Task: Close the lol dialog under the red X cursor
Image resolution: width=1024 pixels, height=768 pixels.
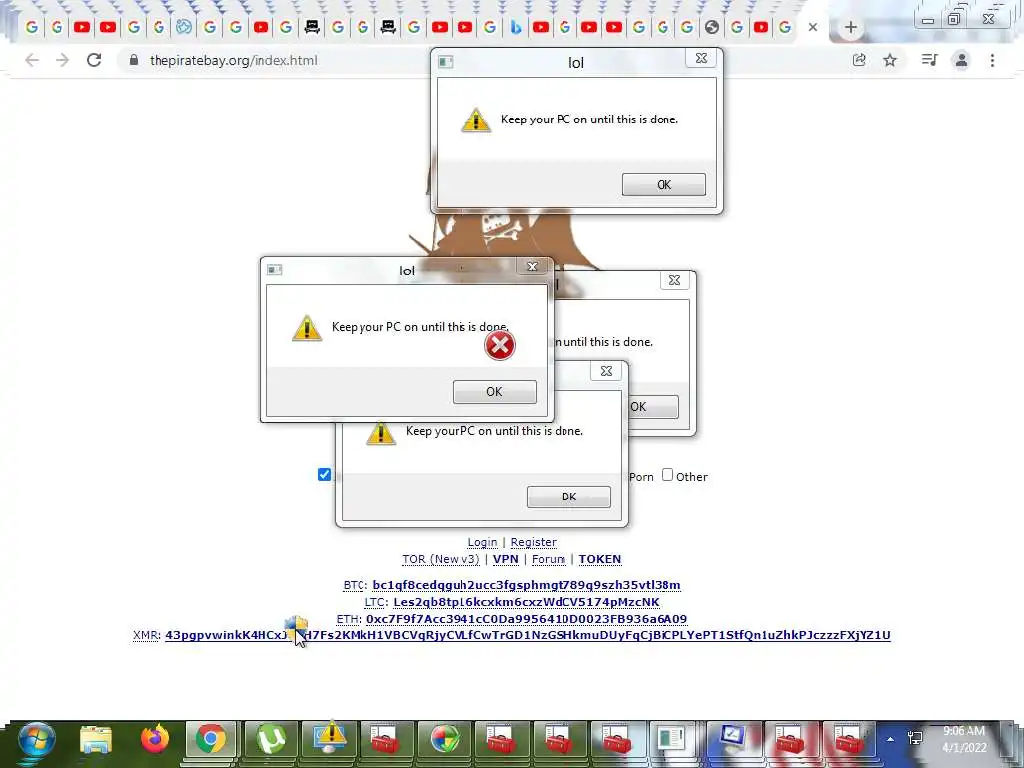Action: (x=532, y=266)
